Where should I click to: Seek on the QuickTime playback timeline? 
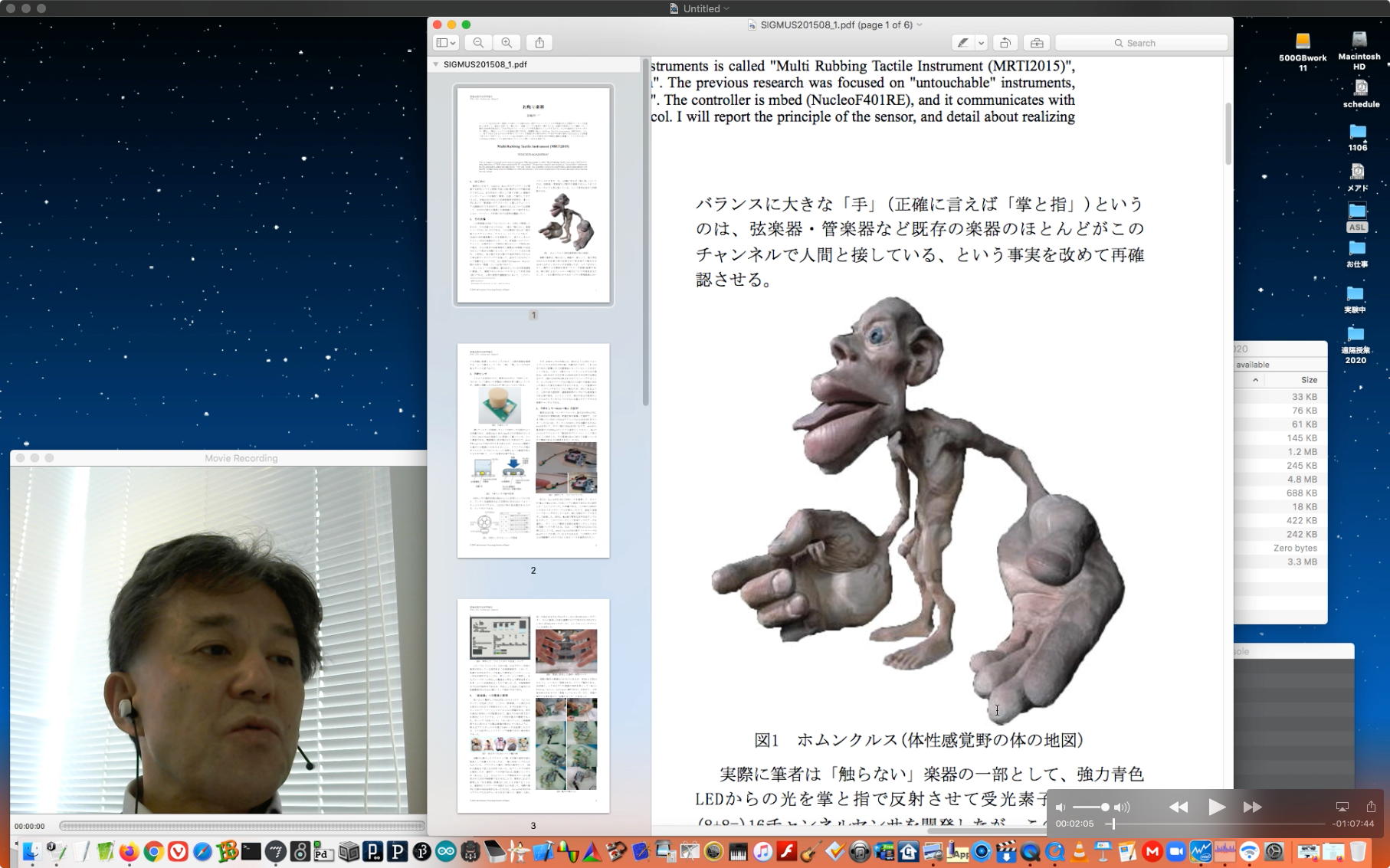tap(1216, 824)
